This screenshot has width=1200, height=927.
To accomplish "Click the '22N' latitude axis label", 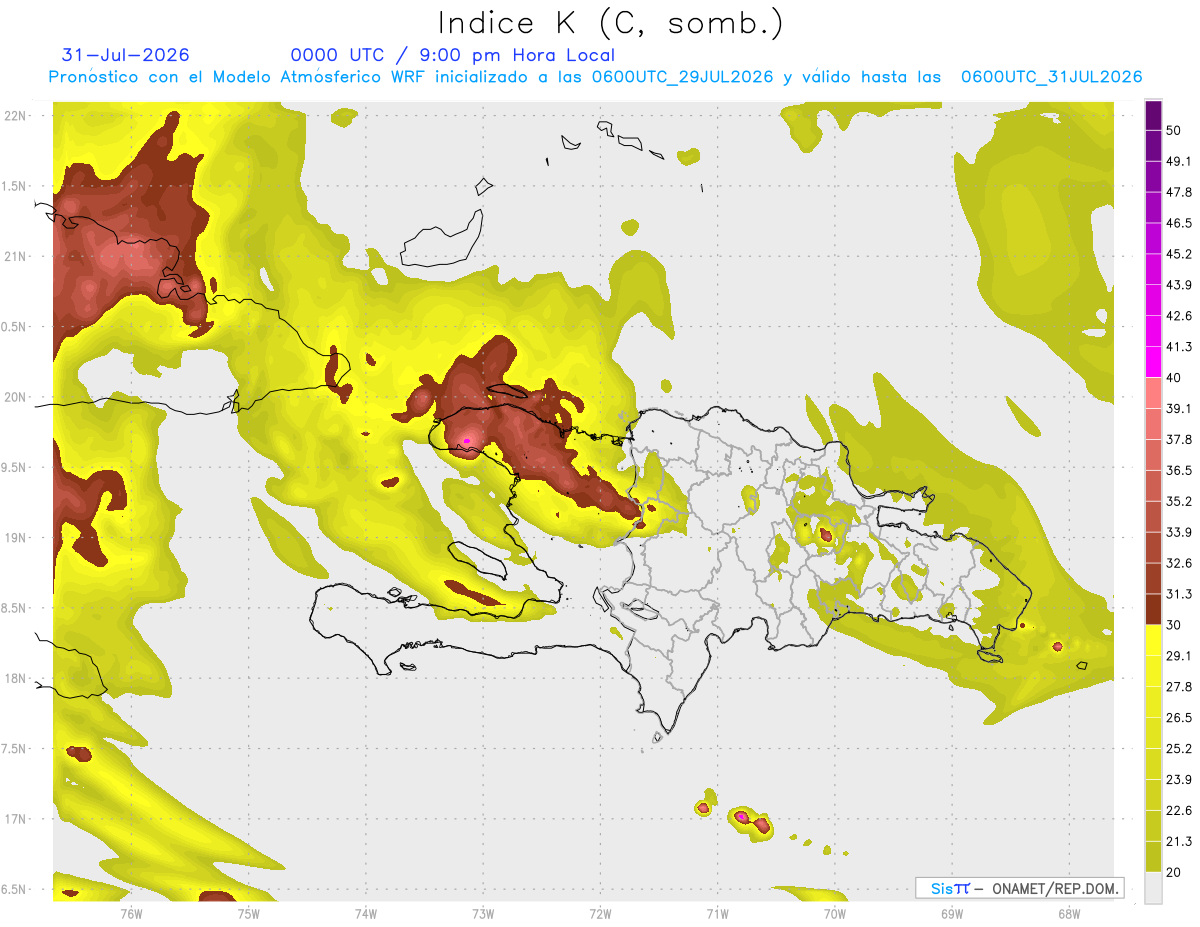I will [15, 115].
